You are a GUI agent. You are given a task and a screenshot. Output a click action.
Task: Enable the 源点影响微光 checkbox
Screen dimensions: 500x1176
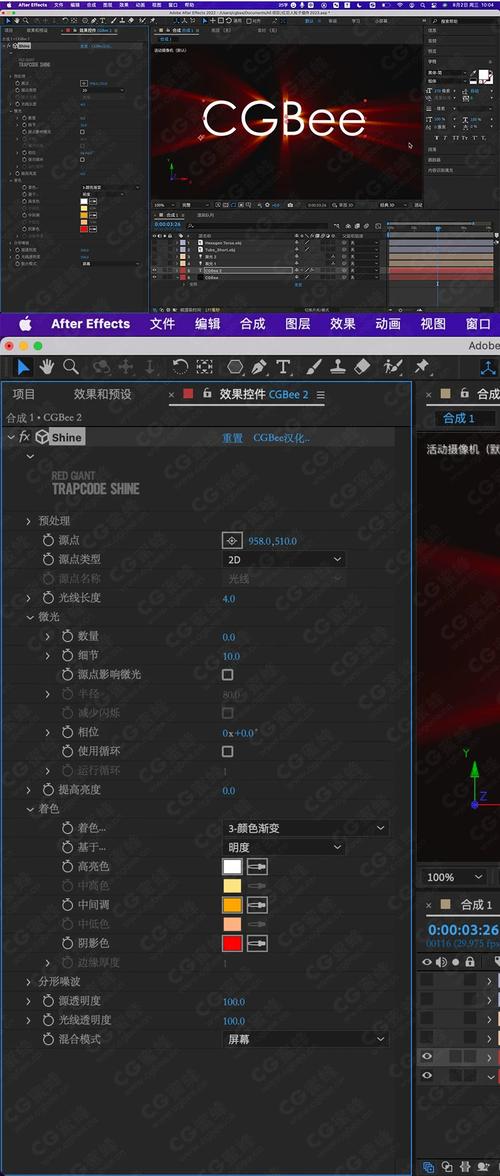tap(228, 675)
